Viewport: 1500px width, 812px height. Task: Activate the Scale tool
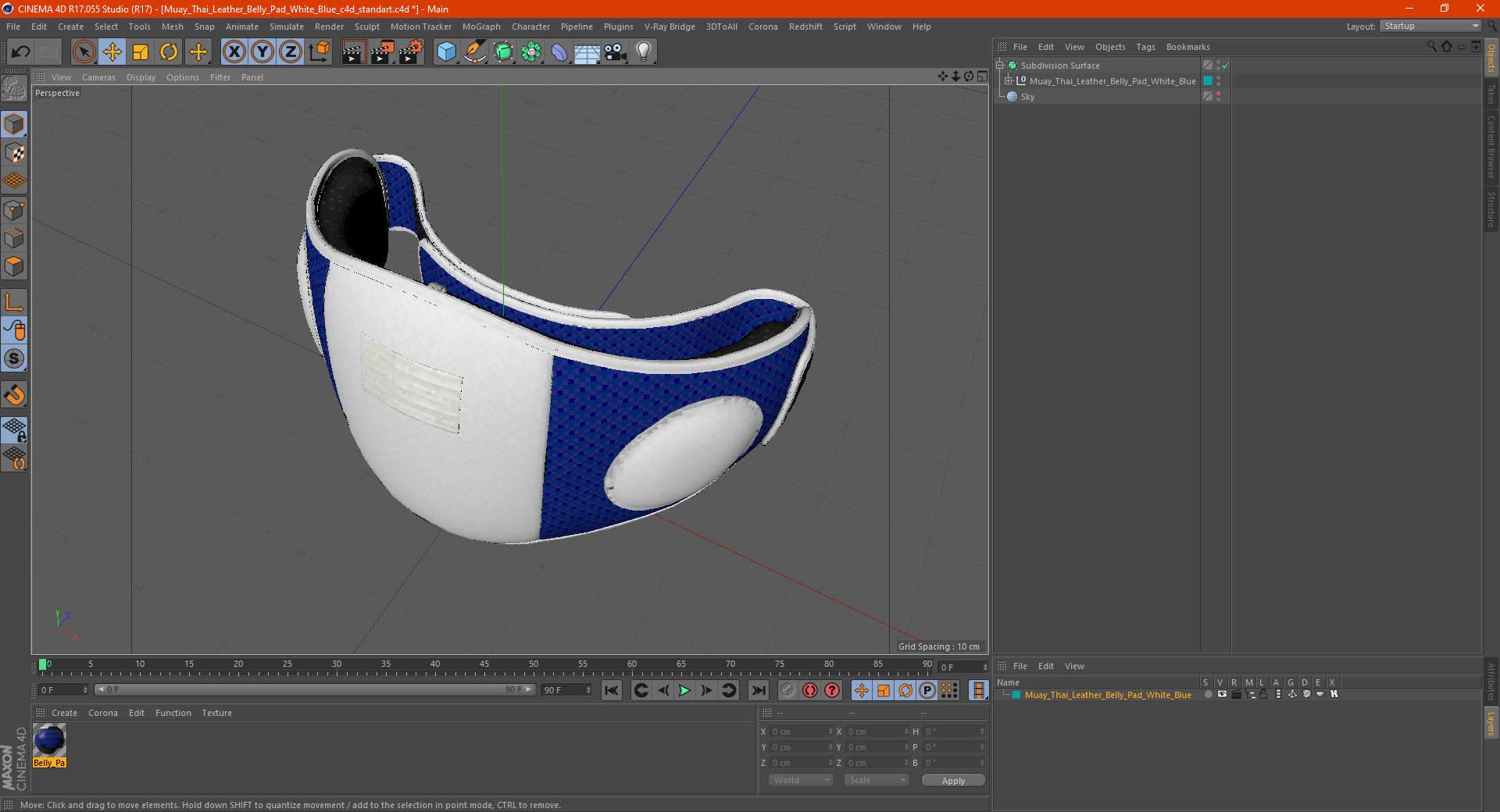pos(141,52)
